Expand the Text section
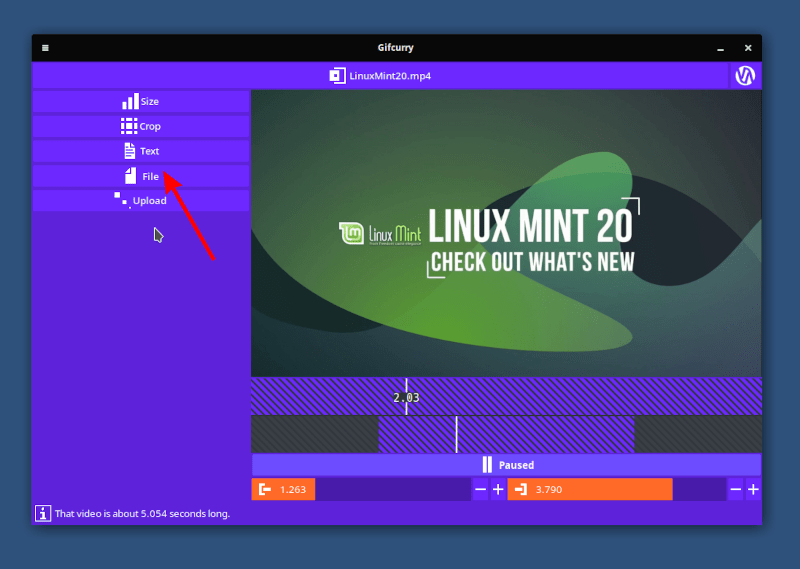Image resolution: width=800 pixels, height=569 pixels. (141, 151)
